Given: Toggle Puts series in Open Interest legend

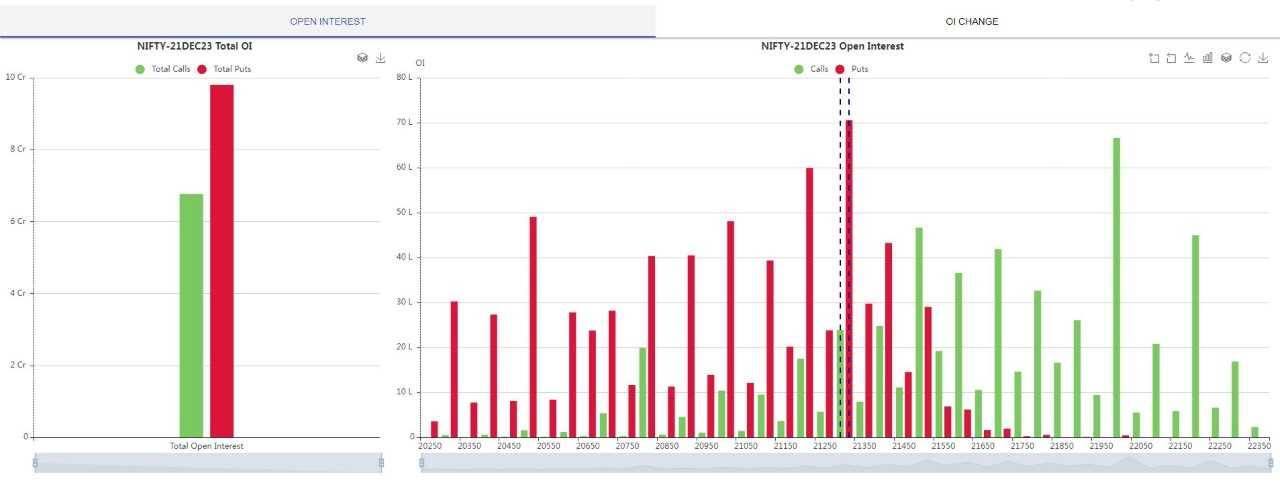Looking at the screenshot, I should [851, 69].
